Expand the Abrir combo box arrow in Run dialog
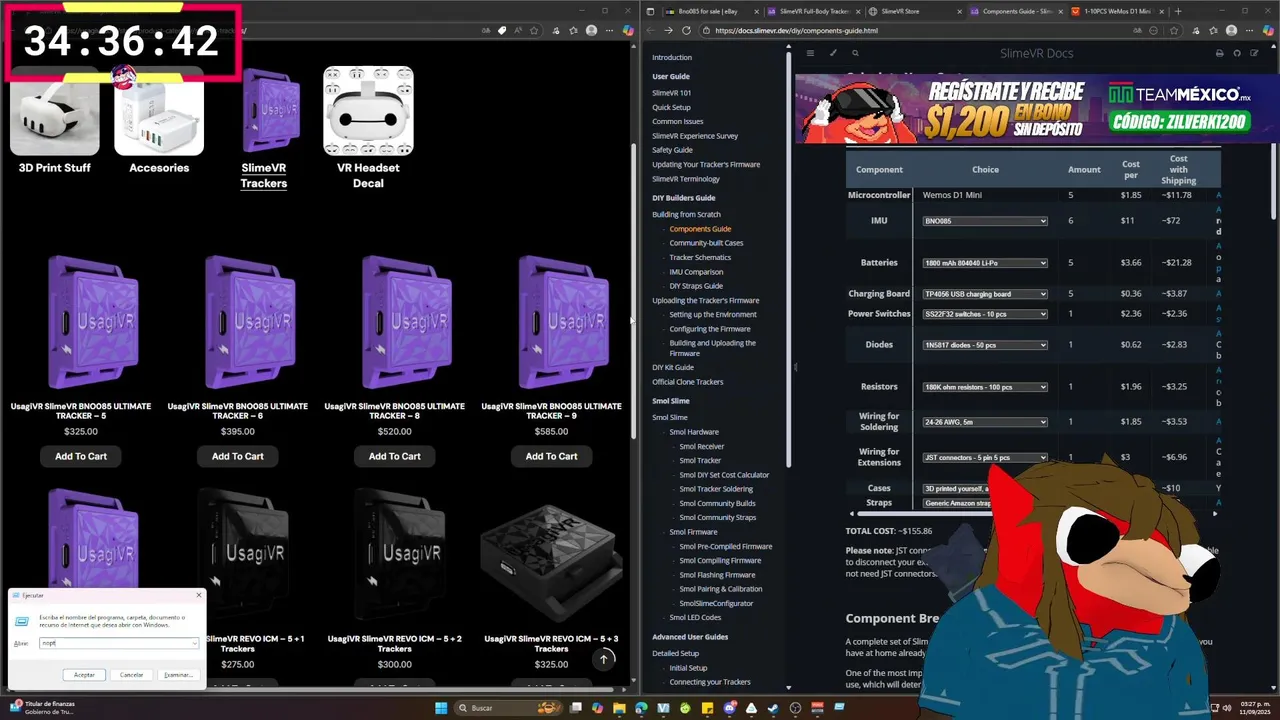The width and height of the screenshot is (1280, 720). (x=194, y=643)
